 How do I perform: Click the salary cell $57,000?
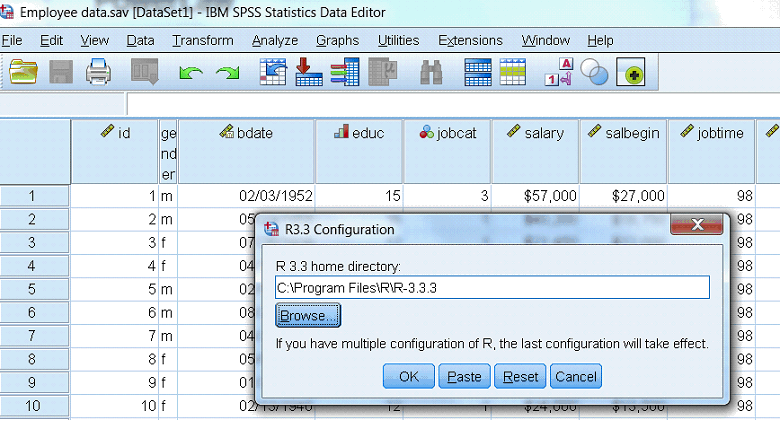coord(535,196)
